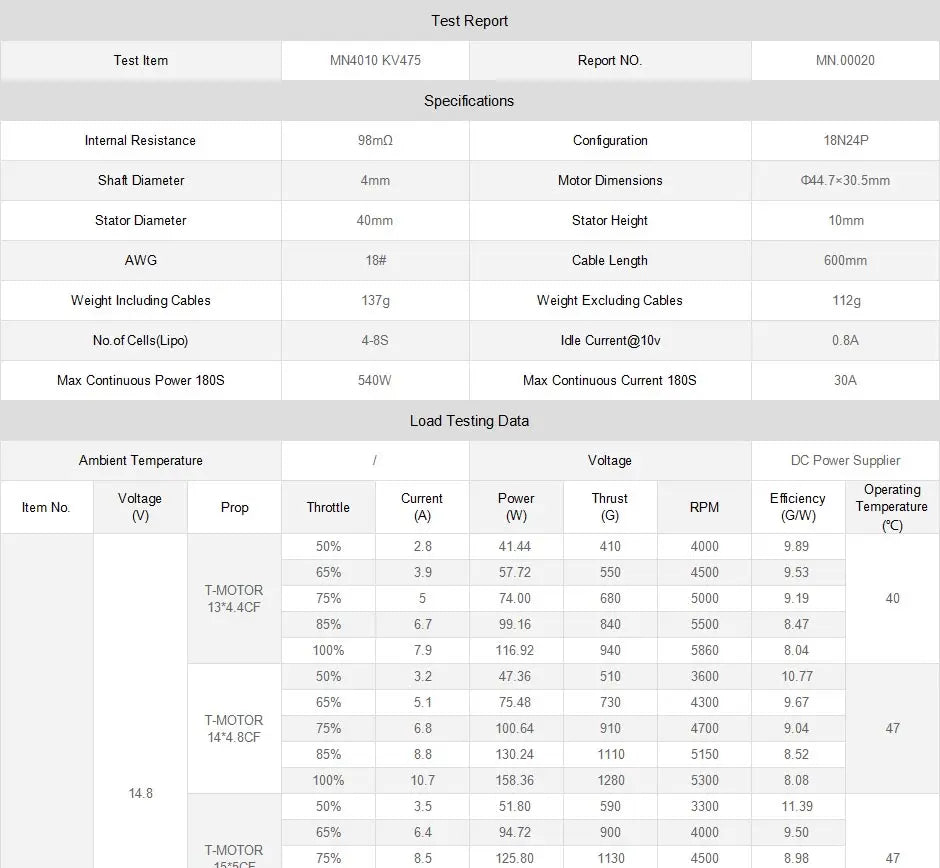Click the 540W max continuous power value
Viewport: 940px width, 868px height.
pos(375,381)
